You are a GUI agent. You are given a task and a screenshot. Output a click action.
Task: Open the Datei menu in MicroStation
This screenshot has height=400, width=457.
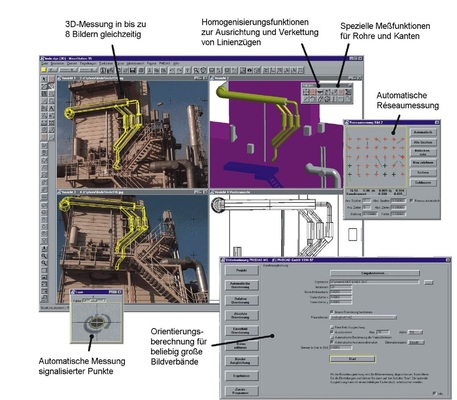click(44, 63)
